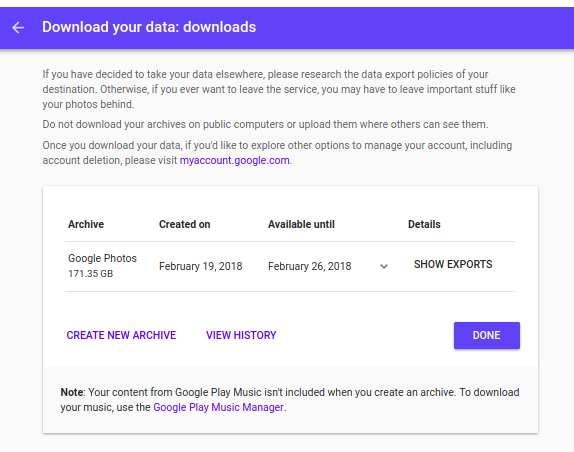Image resolution: width=574 pixels, height=452 pixels.
Task: Click SHOW EXPORTS for Google Photos
Action: click(x=453, y=264)
